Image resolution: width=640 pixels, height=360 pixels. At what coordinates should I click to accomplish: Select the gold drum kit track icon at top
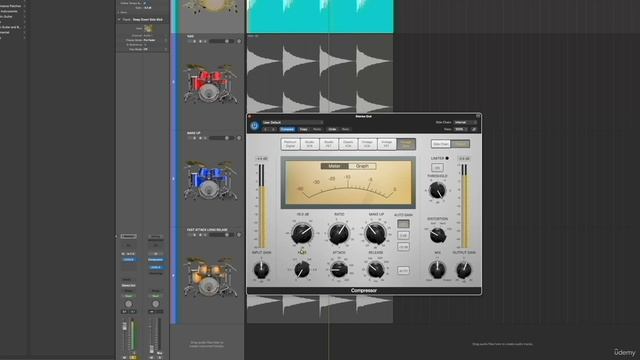pyautogui.click(x=210, y=7)
